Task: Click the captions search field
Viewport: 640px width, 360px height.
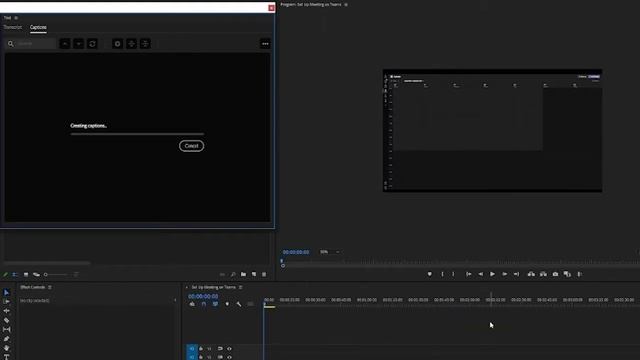Action: (x=31, y=44)
